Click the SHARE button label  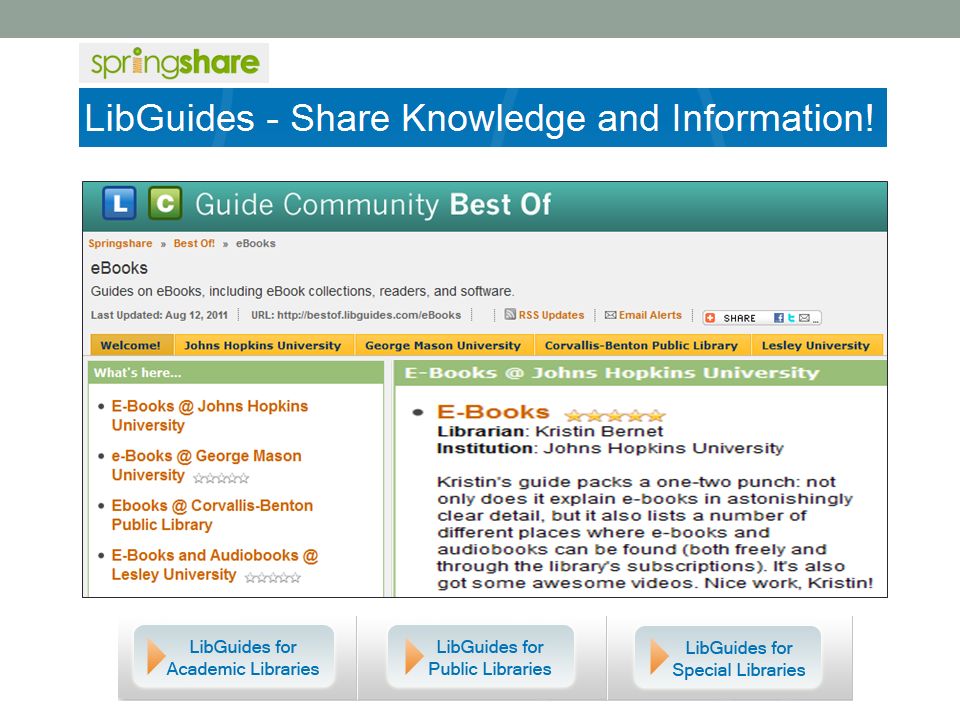point(739,318)
